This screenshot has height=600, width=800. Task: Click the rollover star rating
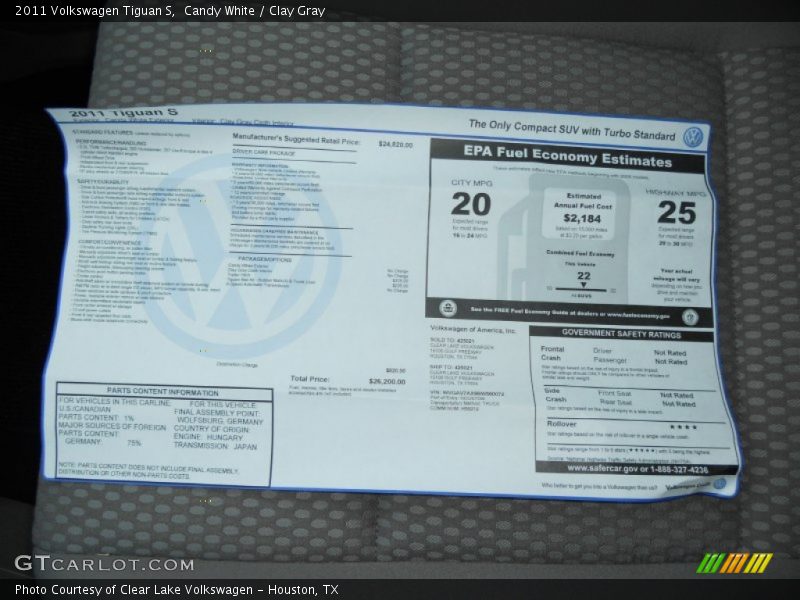683,427
